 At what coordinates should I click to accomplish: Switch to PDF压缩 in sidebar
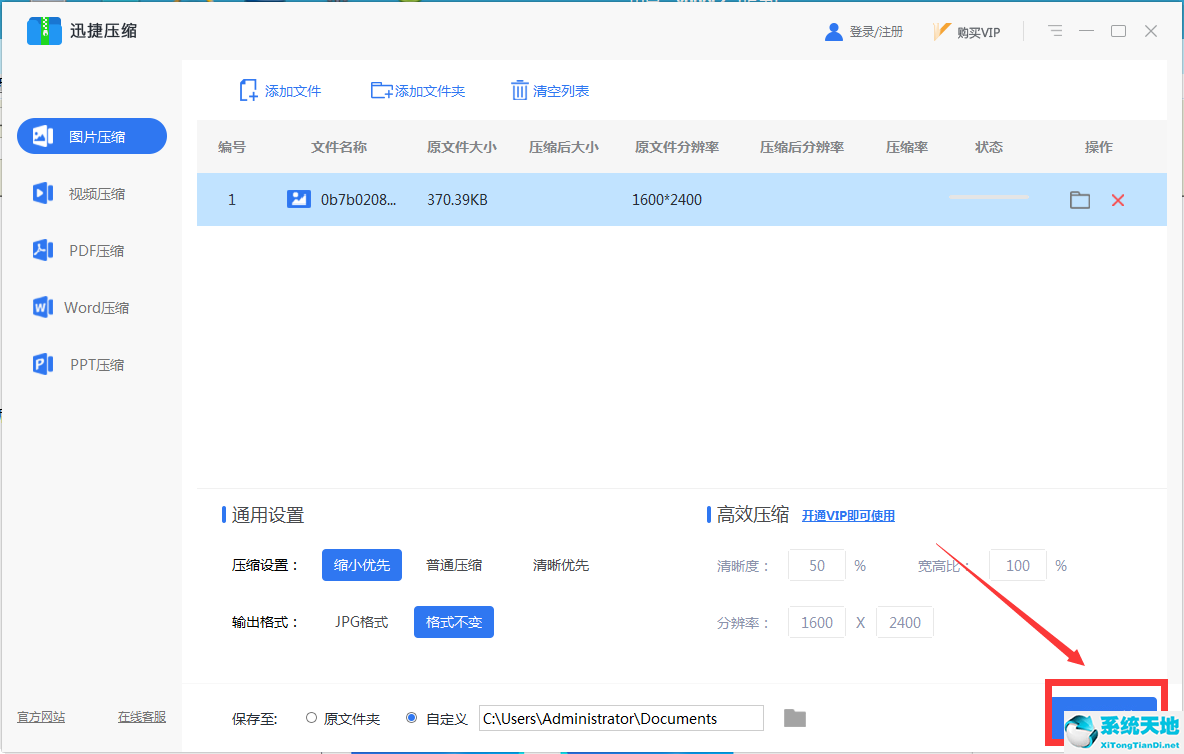pos(79,251)
